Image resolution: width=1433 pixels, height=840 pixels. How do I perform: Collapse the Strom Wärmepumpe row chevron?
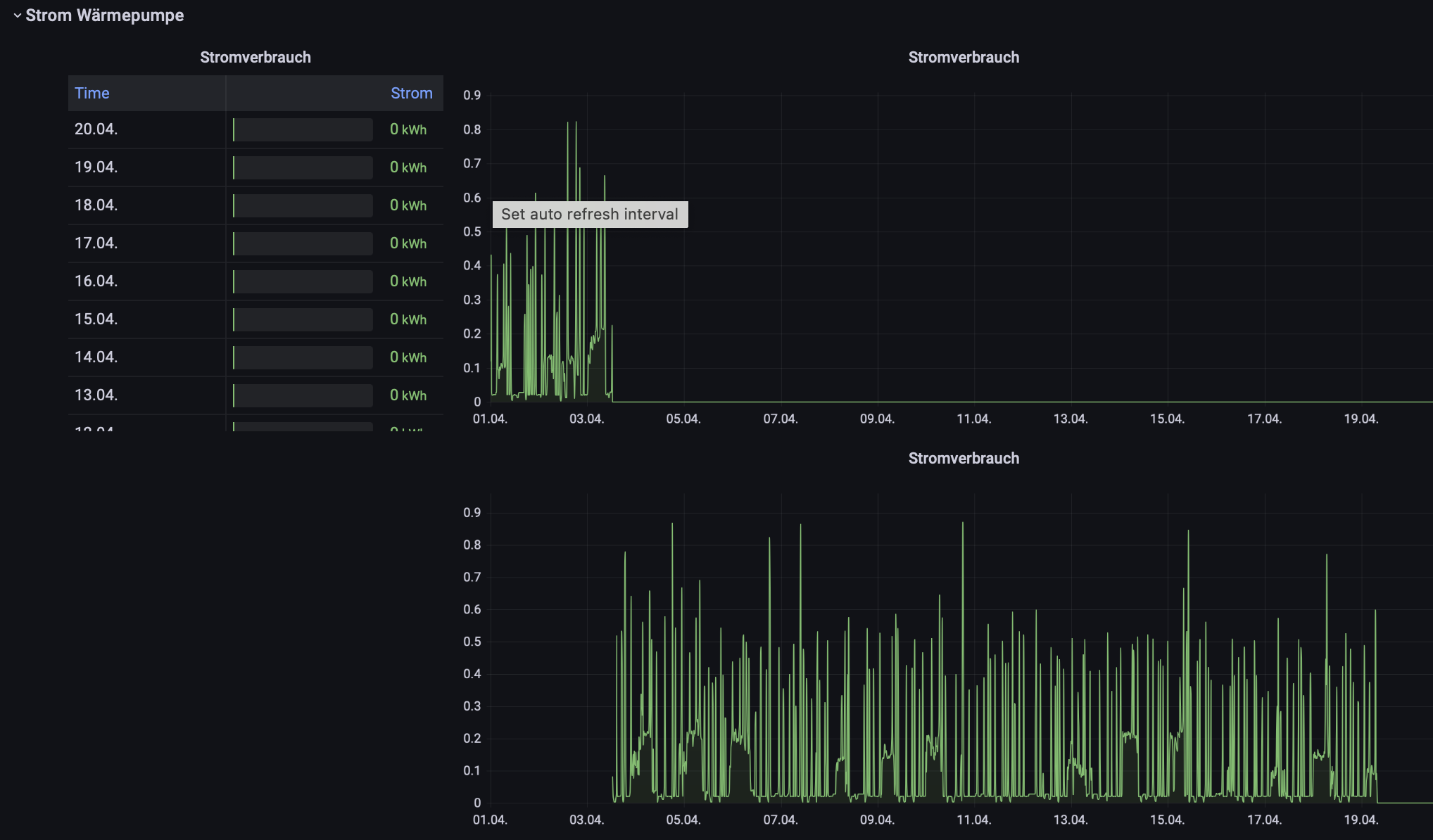click(x=17, y=15)
